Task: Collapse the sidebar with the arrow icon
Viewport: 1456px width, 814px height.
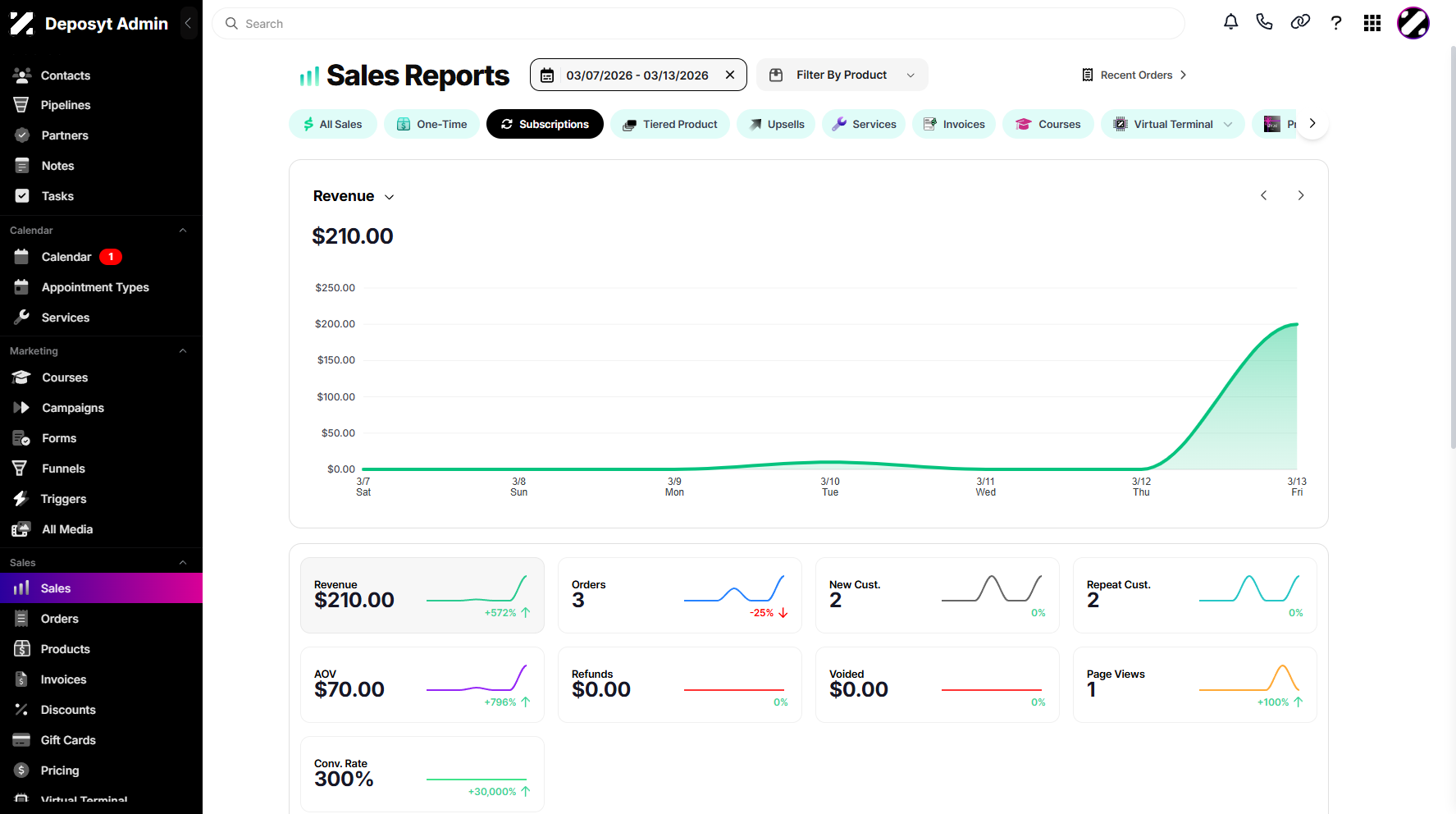Action: (189, 23)
